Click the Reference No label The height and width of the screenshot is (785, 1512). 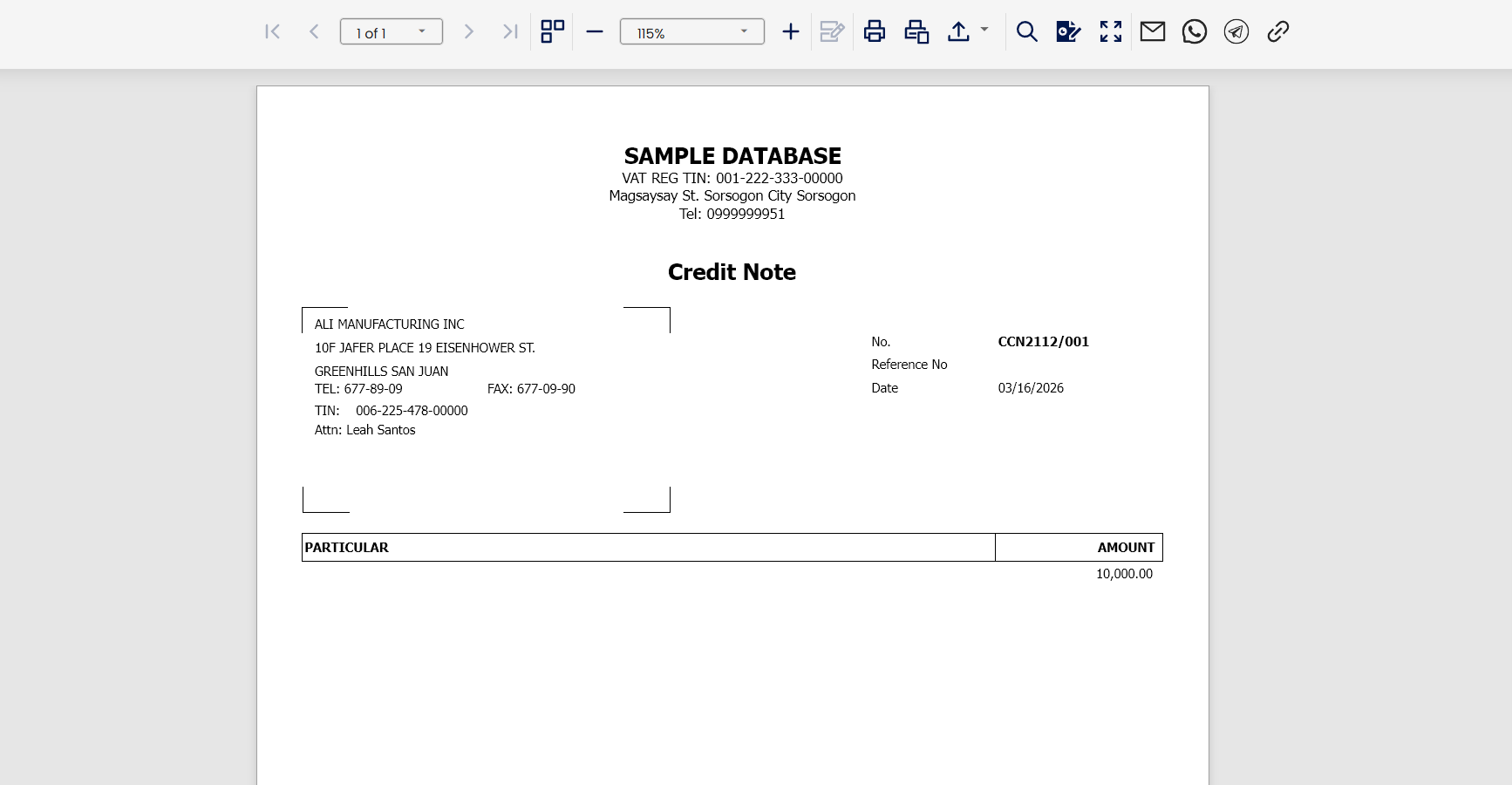pos(909,365)
